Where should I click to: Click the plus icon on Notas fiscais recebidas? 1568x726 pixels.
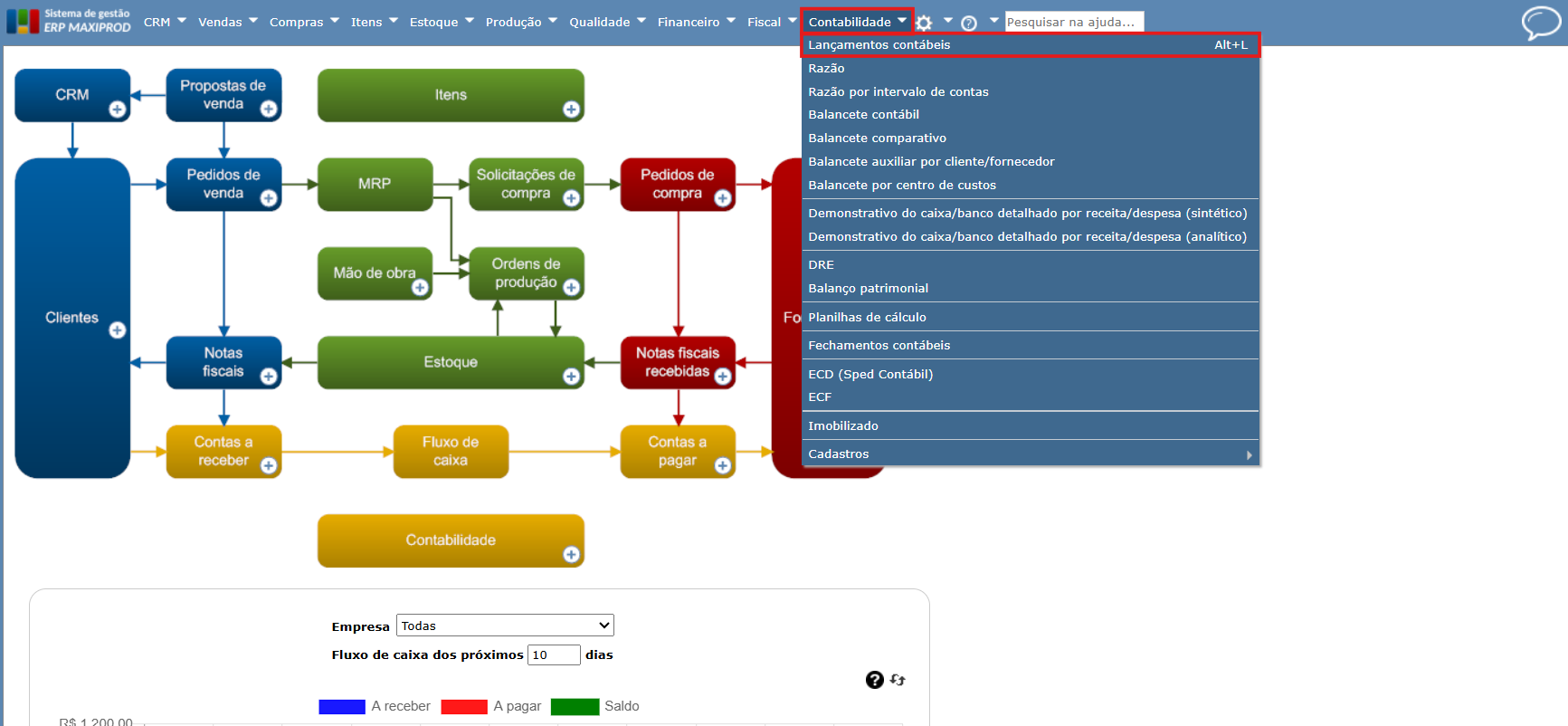[x=722, y=377]
